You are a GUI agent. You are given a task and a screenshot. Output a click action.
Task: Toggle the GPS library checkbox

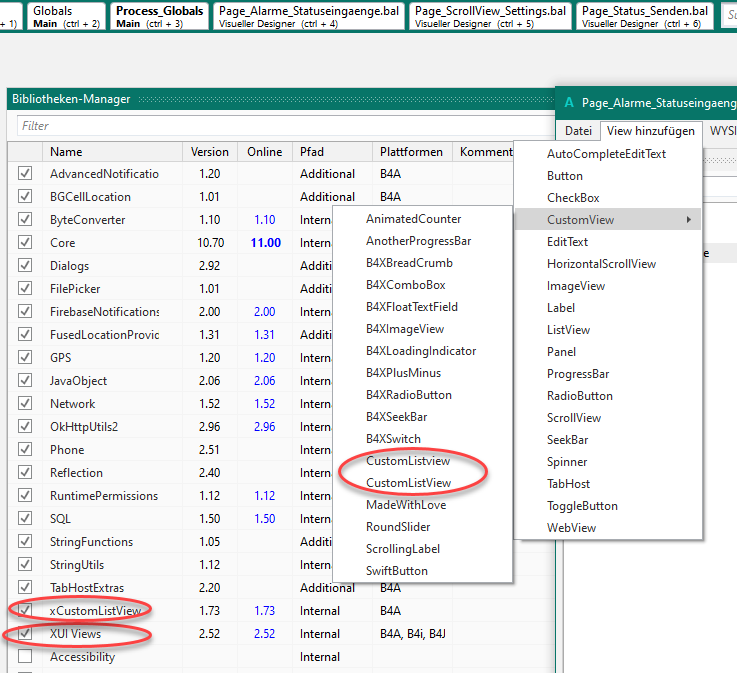[25, 357]
